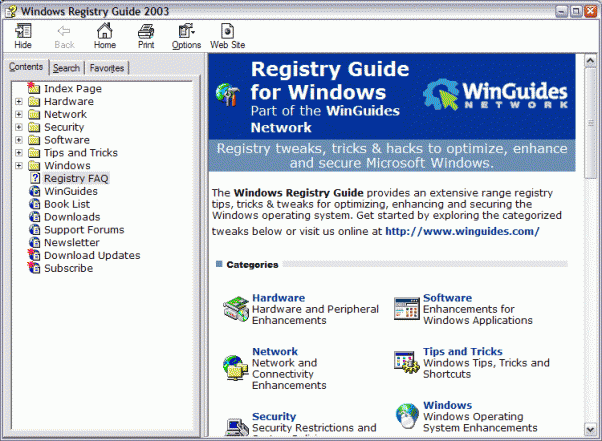Screen dimensions: 602x441
Task: Expand the Network tree node
Action: 19,114
